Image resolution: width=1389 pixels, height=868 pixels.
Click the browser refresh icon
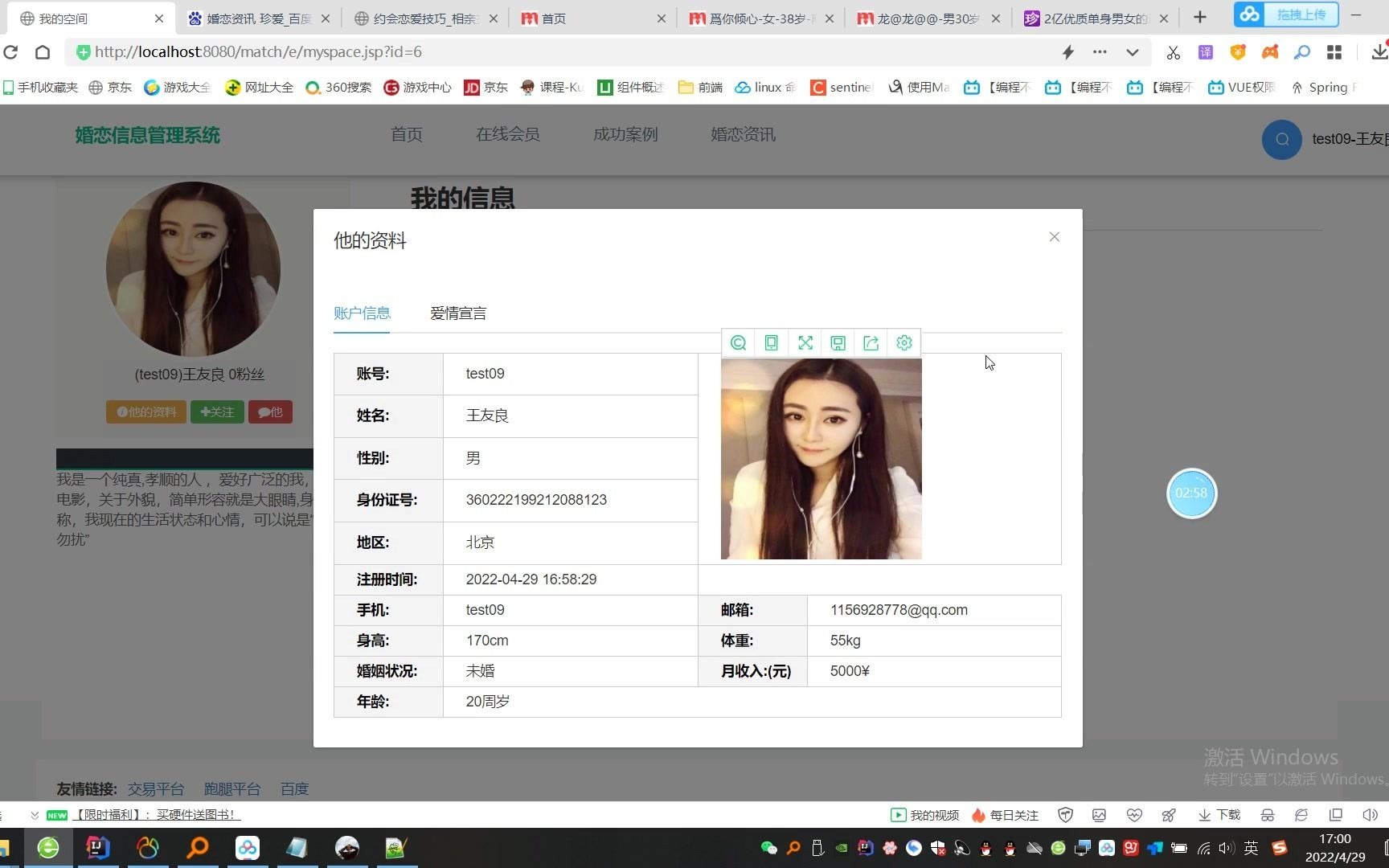tap(10, 52)
